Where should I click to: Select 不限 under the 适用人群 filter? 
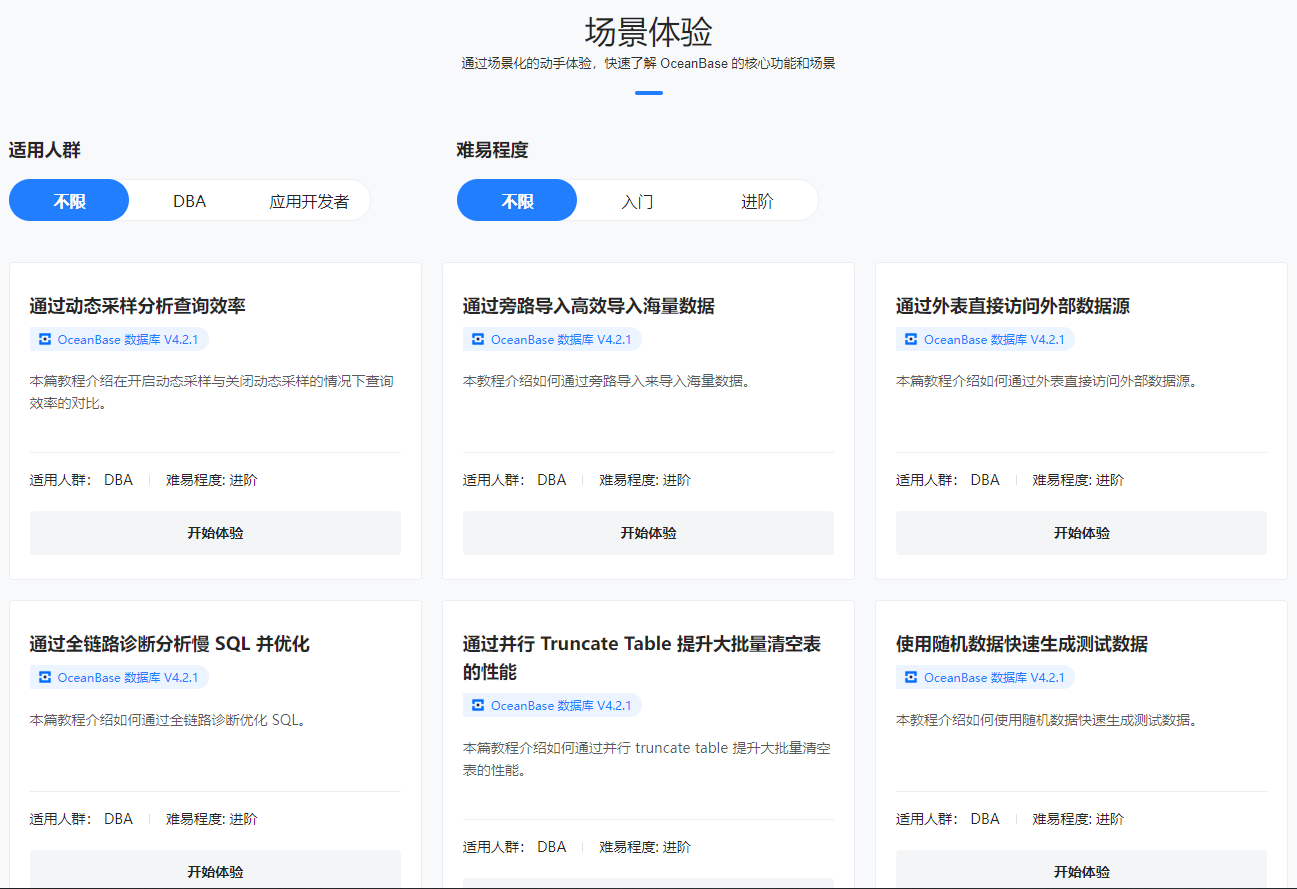tap(69, 201)
